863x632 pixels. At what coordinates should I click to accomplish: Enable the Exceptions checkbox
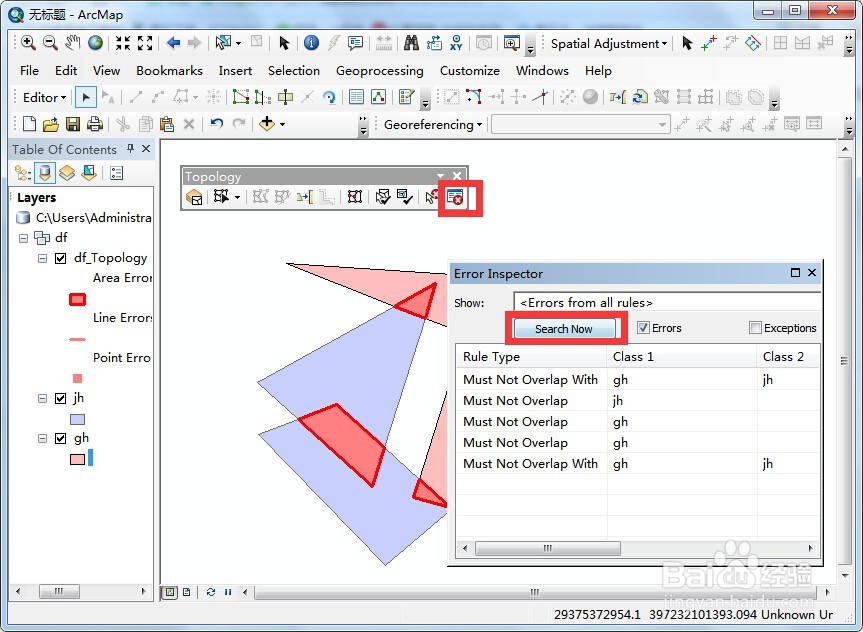(x=755, y=328)
